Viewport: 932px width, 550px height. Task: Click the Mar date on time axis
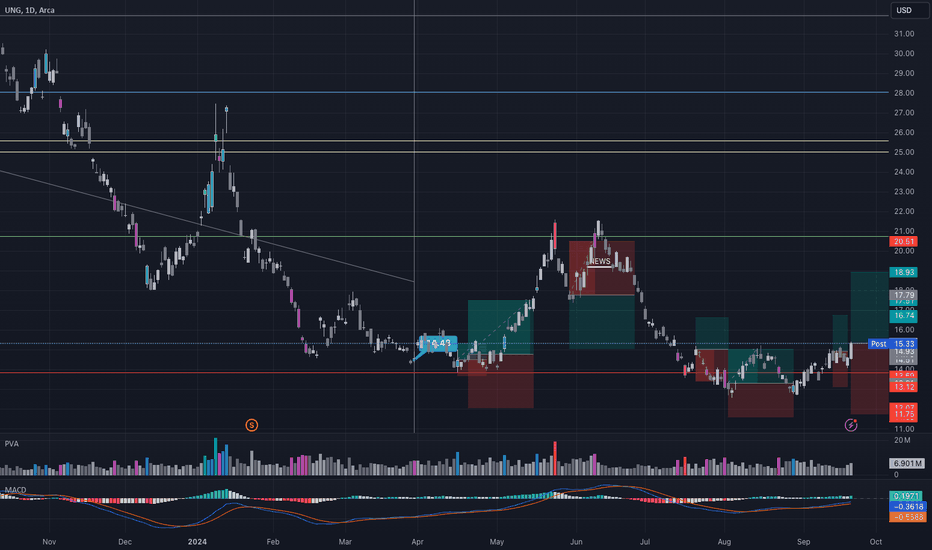(345, 542)
